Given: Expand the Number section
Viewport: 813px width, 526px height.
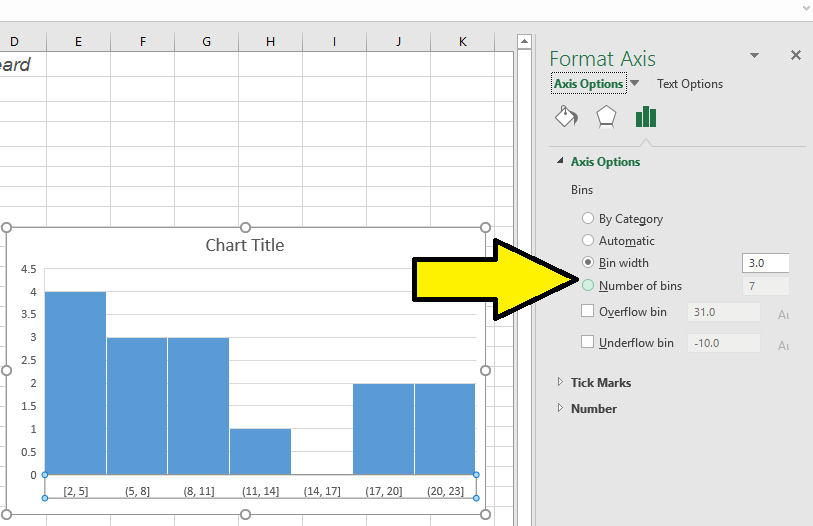Looking at the screenshot, I should [593, 409].
